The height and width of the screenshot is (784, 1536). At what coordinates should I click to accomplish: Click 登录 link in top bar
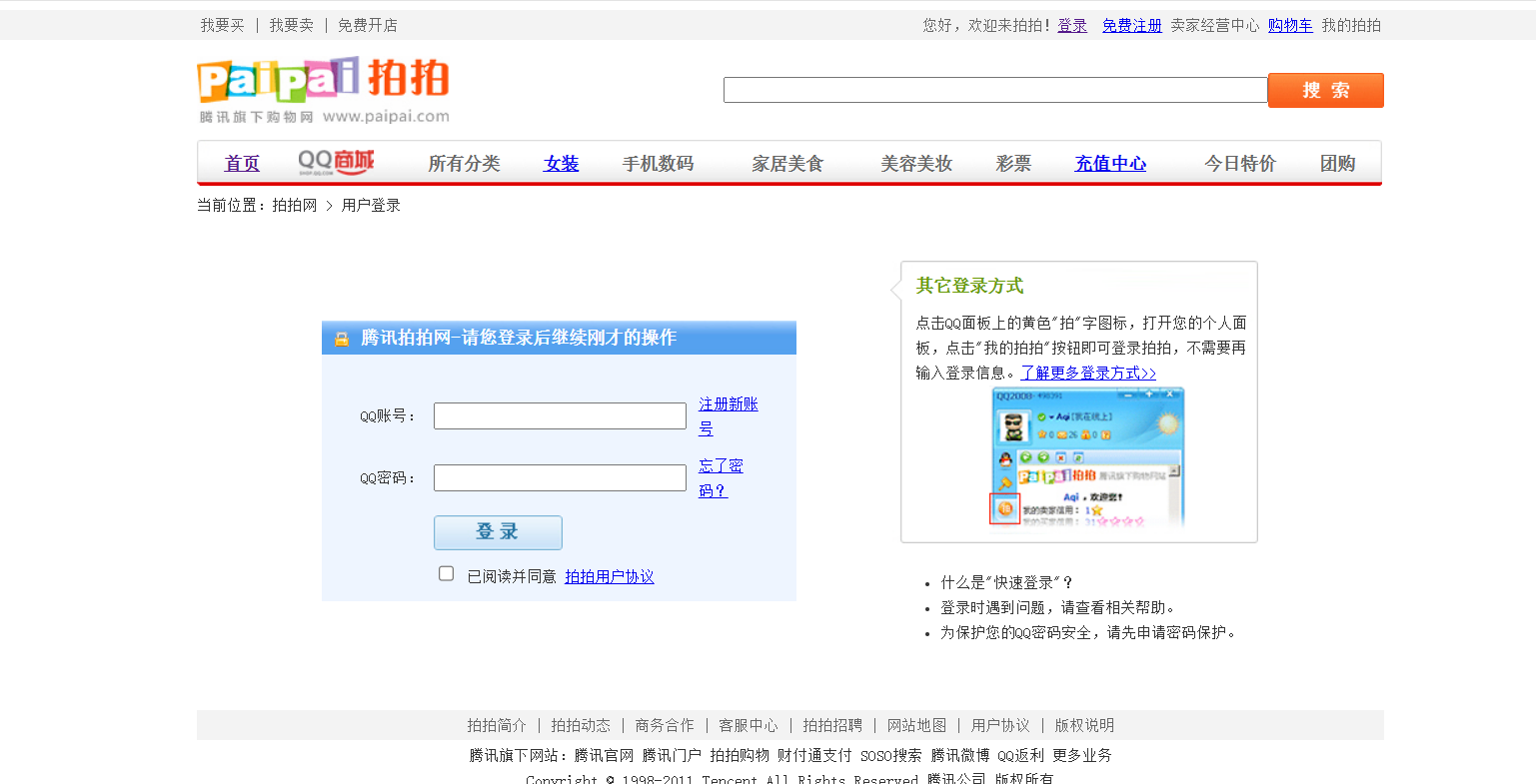(x=1072, y=25)
